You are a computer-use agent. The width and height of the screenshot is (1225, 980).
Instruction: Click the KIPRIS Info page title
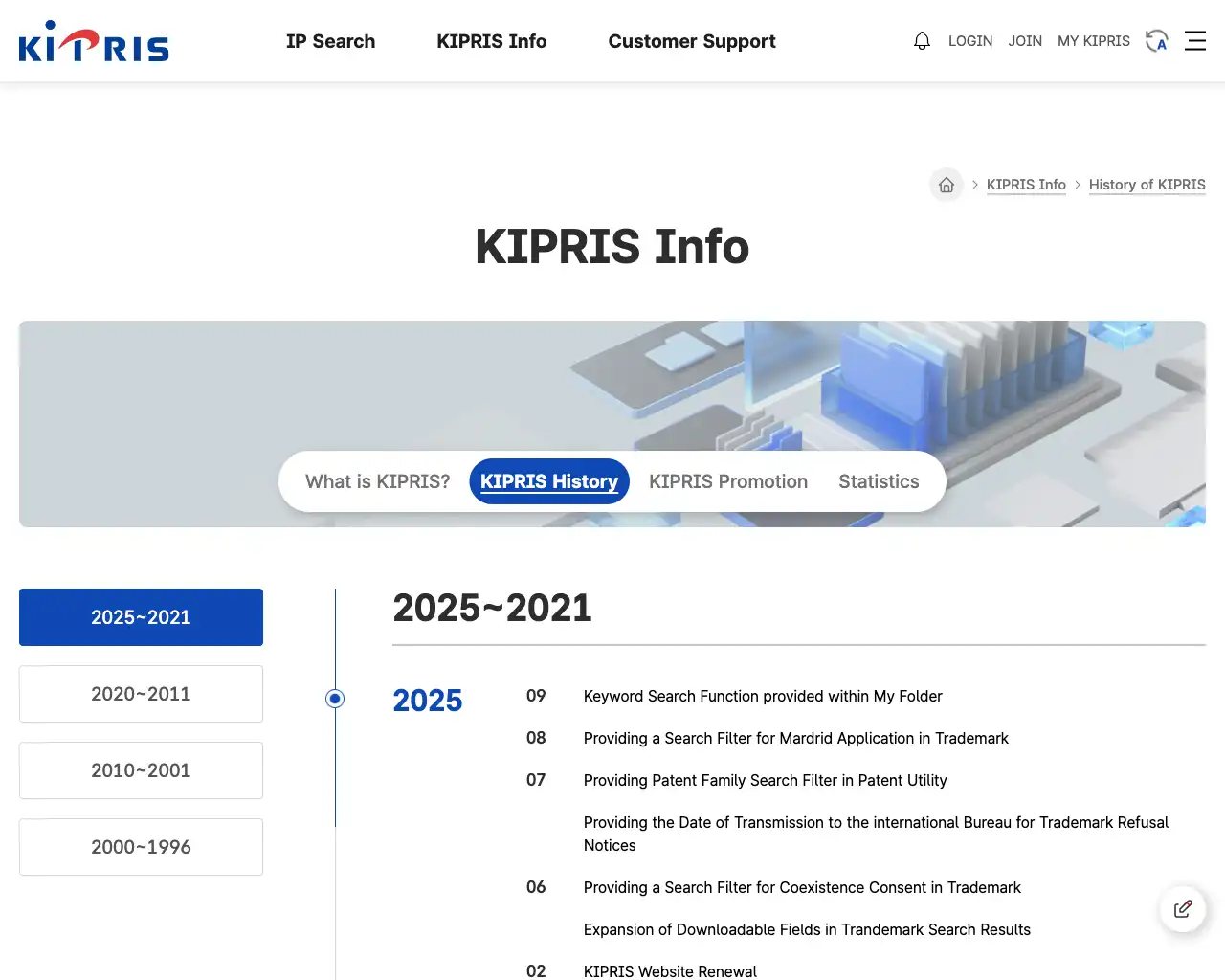(612, 247)
